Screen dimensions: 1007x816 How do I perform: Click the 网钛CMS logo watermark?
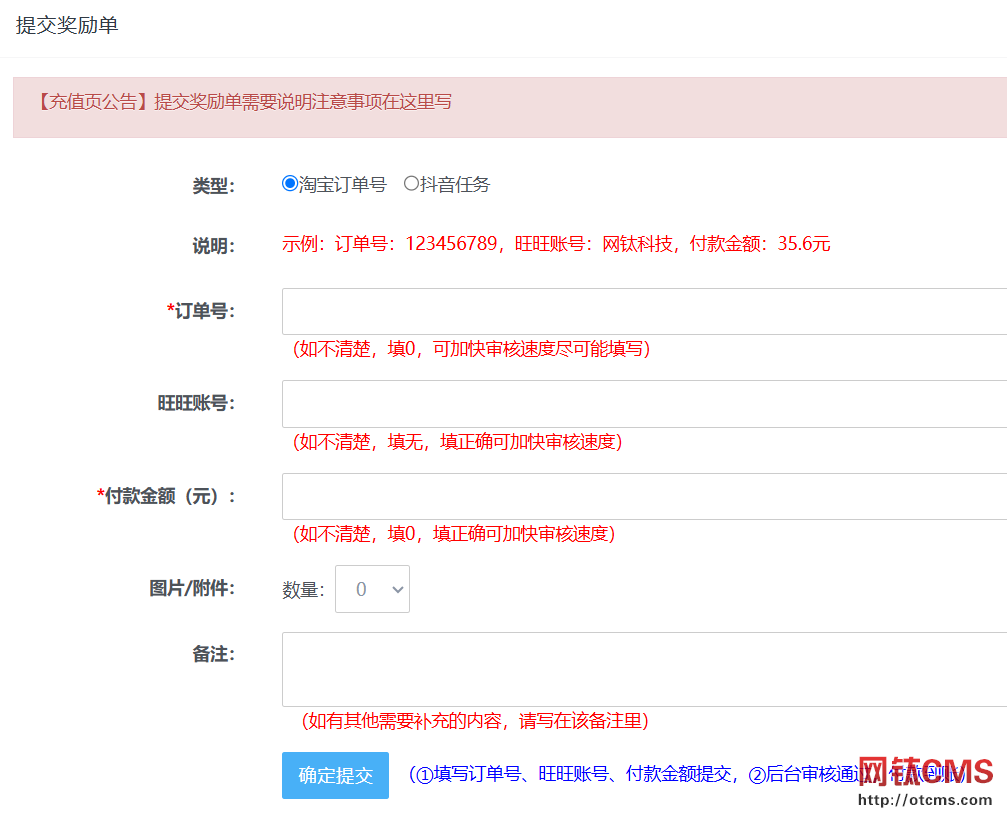click(926, 772)
